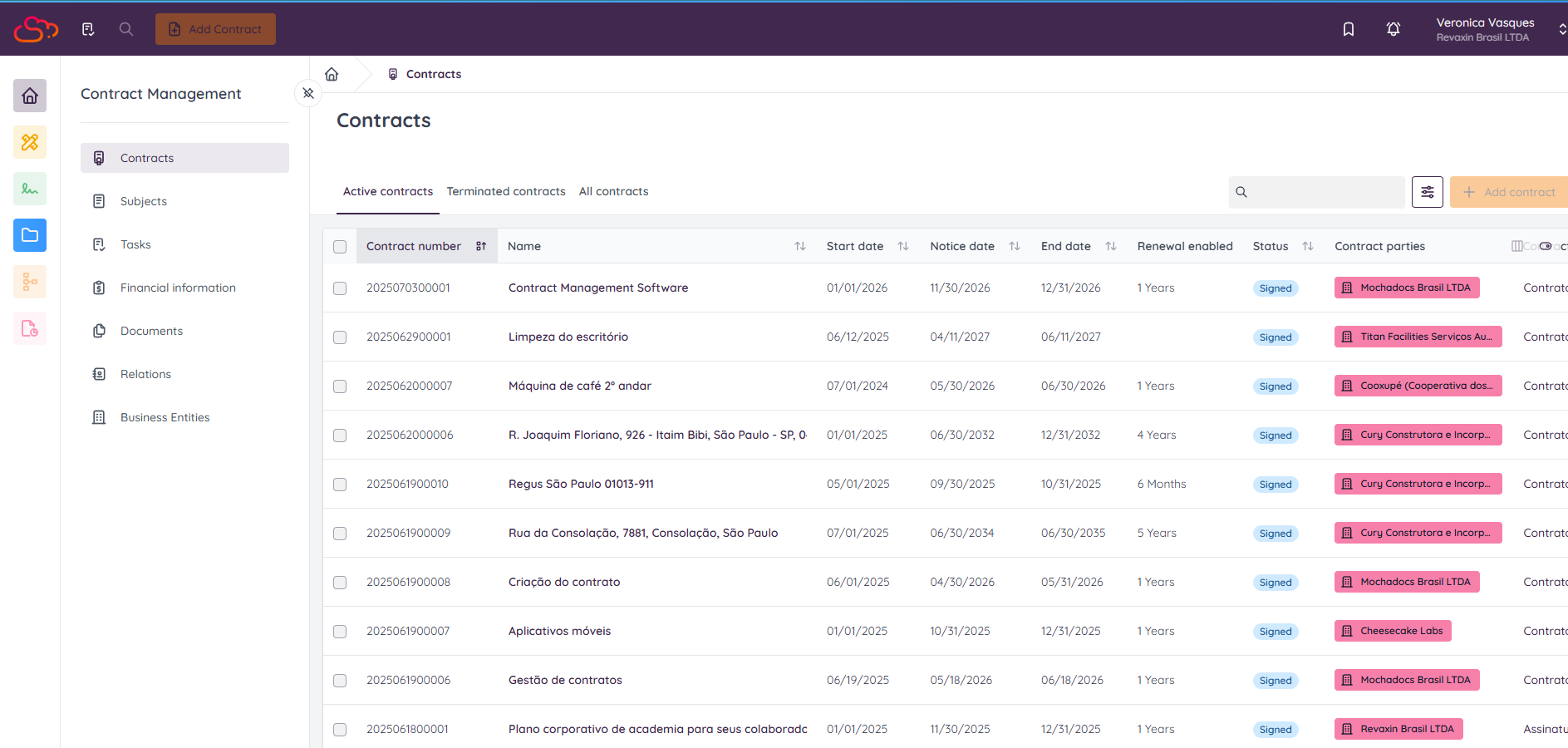Click the green signature icon in the sidebar
1568x748 pixels.
(x=29, y=189)
